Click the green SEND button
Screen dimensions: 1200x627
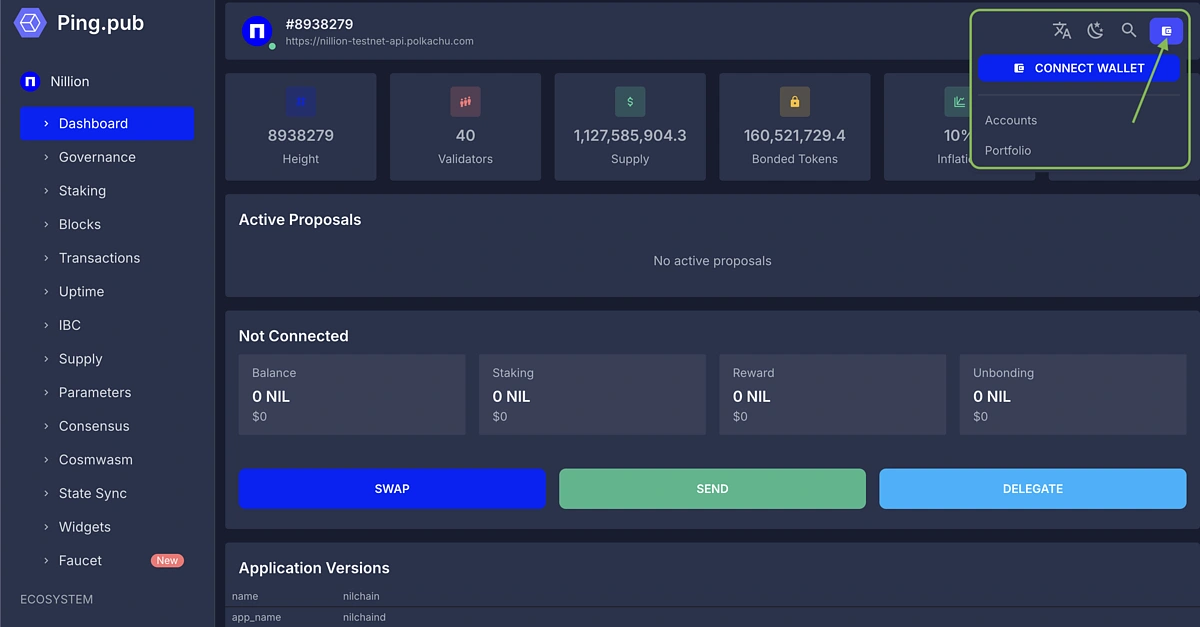pyautogui.click(x=712, y=488)
